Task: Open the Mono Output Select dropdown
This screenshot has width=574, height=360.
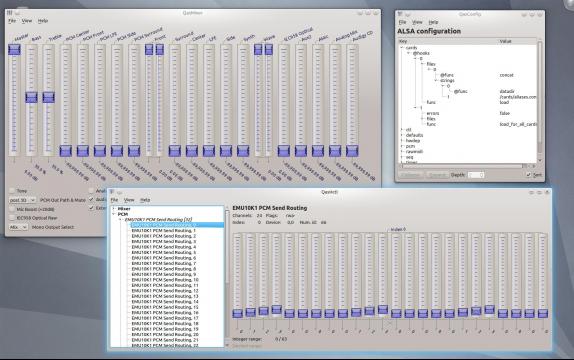Action: [18, 227]
